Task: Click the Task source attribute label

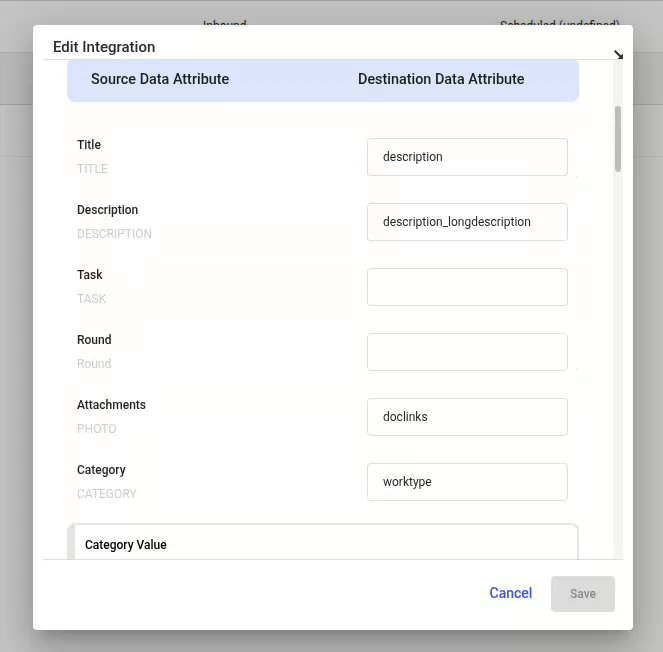Action: (x=90, y=275)
